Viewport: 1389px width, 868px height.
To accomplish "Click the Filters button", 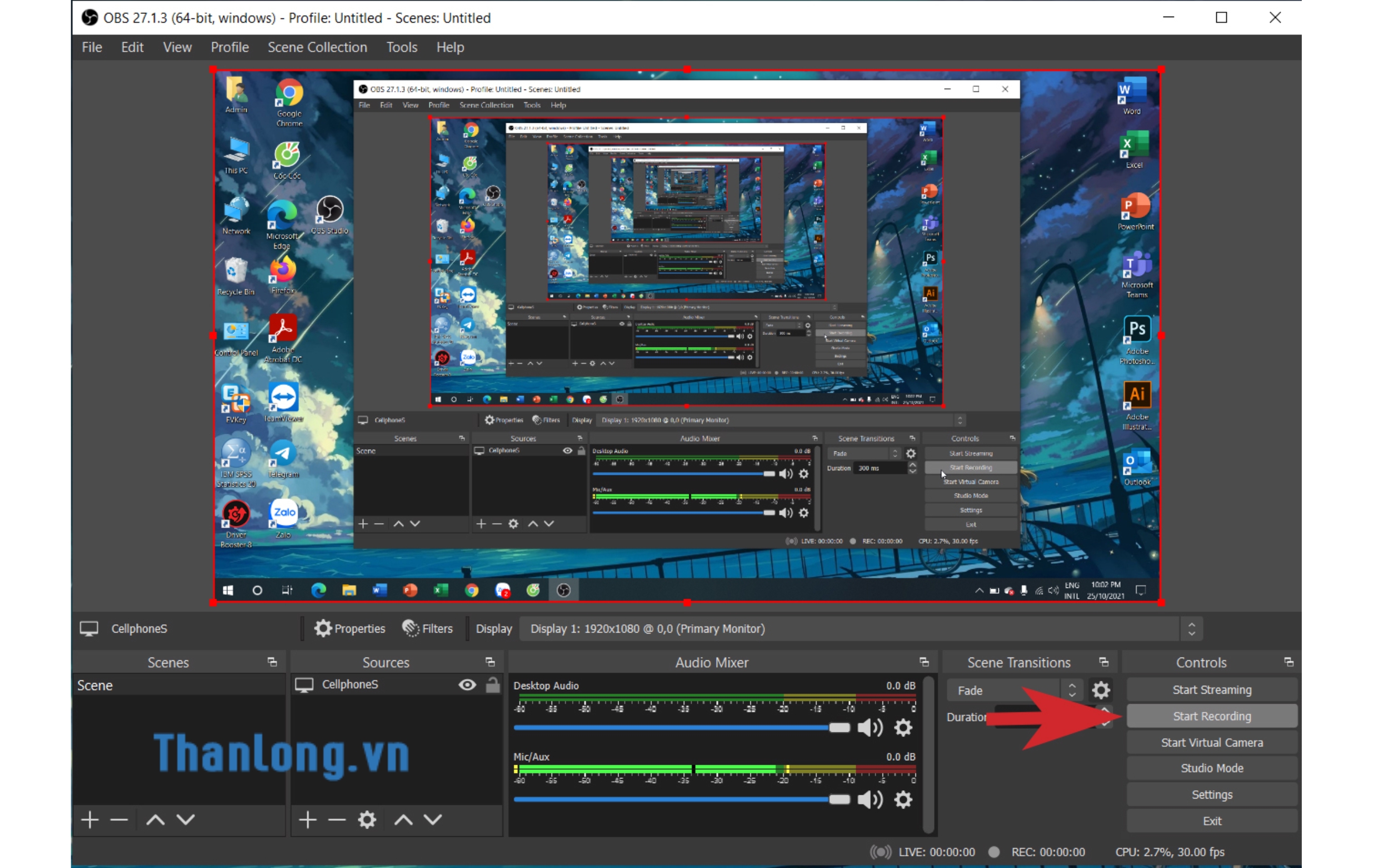I will pyautogui.click(x=428, y=629).
